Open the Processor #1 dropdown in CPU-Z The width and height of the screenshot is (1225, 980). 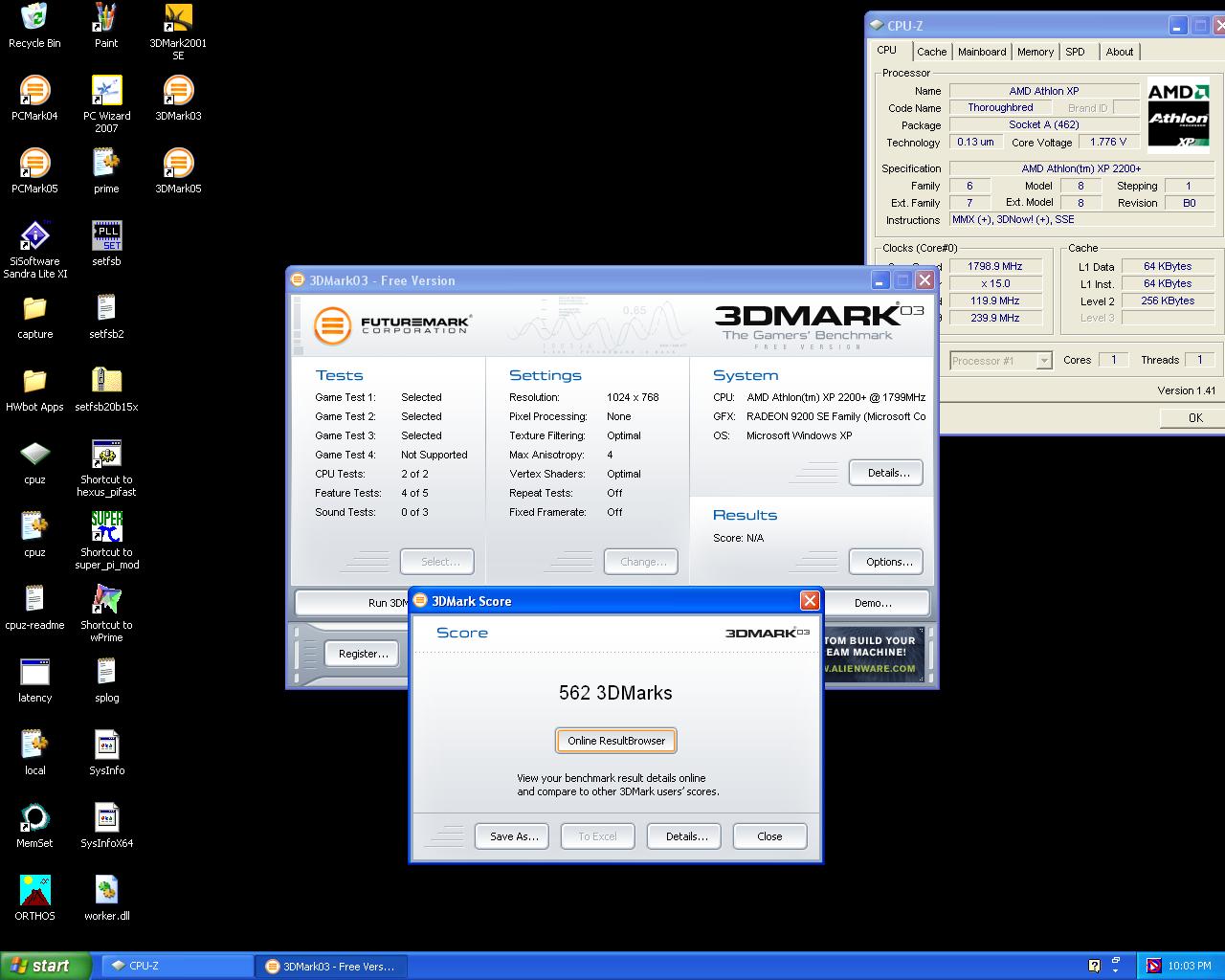(1044, 361)
